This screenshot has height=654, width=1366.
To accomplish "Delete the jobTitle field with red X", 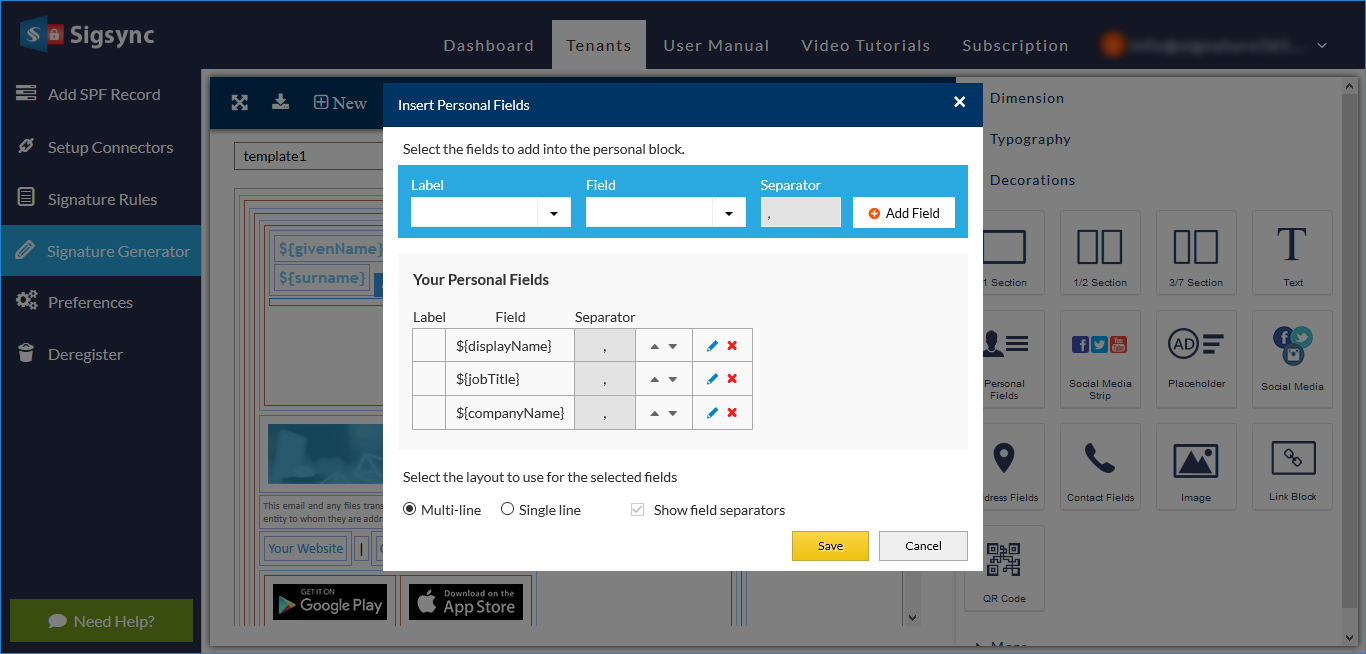I will tap(732, 379).
